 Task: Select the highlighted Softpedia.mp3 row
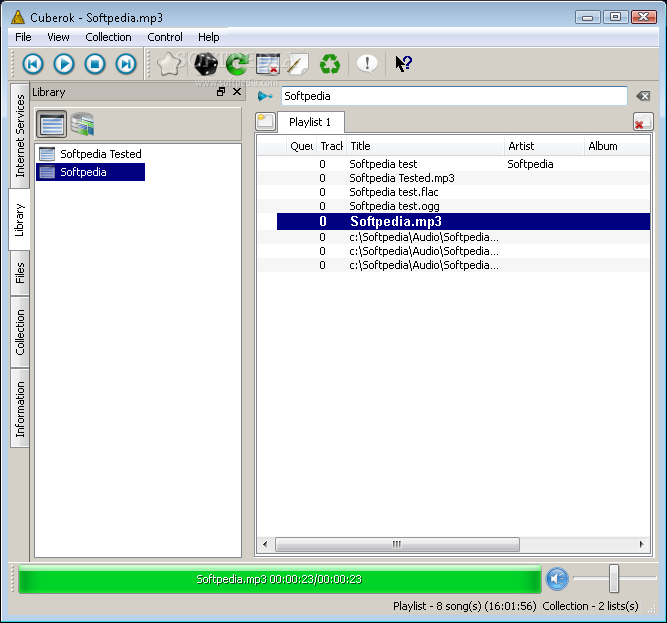pos(463,222)
